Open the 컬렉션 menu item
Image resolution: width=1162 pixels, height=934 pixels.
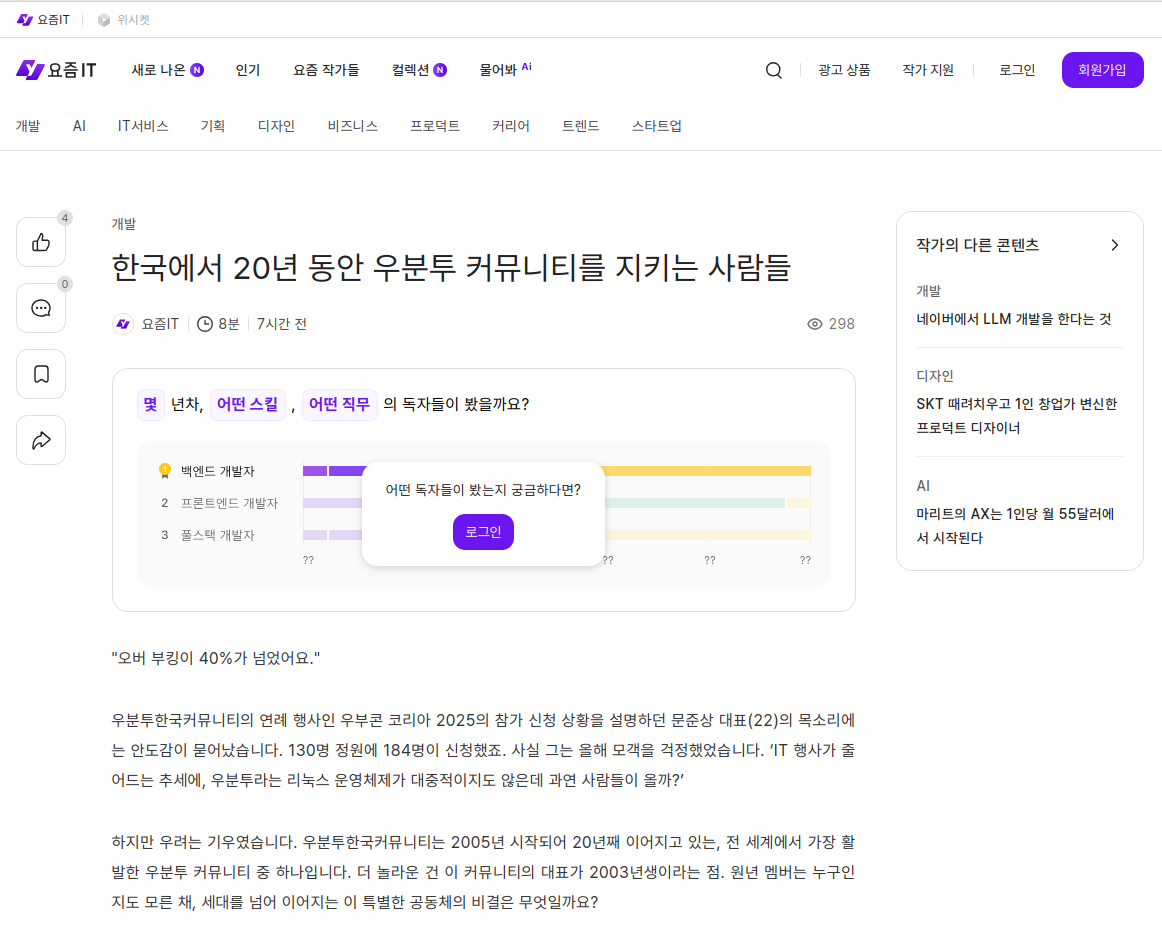coord(410,70)
